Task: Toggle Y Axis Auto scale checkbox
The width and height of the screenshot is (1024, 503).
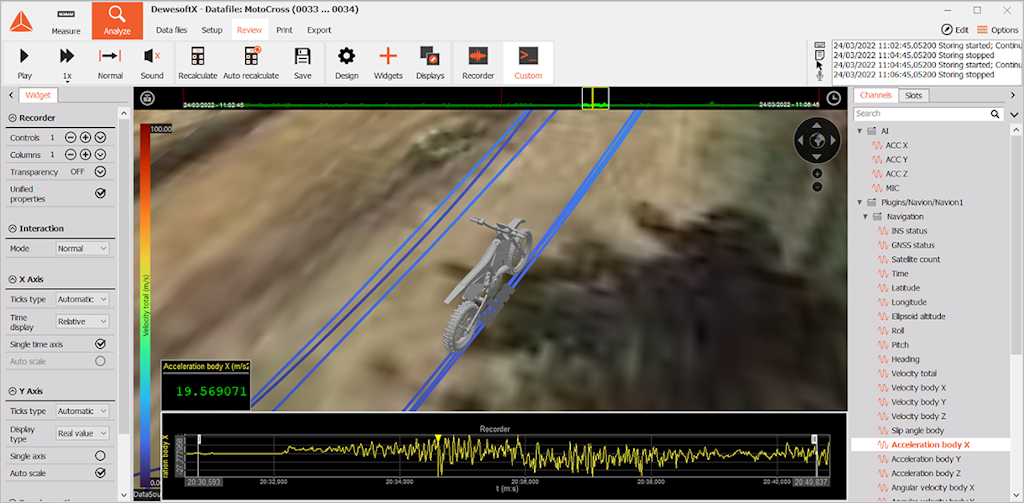Action: click(100, 473)
